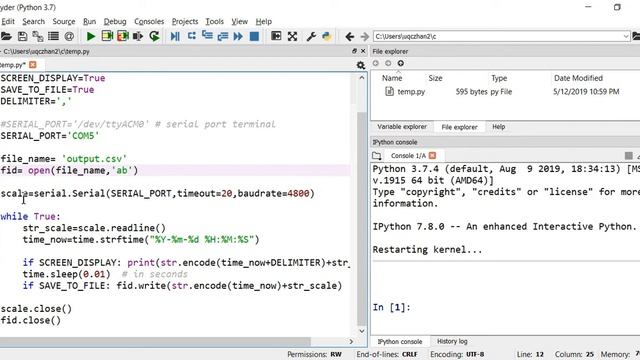
Task: Click the debug Continue double-arrow icon
Action: click(x=238, y=36)
